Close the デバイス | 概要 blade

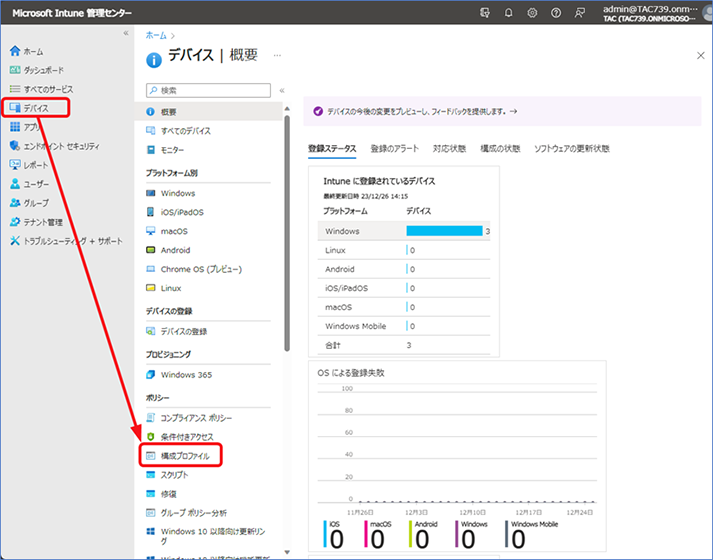[701, 55]
